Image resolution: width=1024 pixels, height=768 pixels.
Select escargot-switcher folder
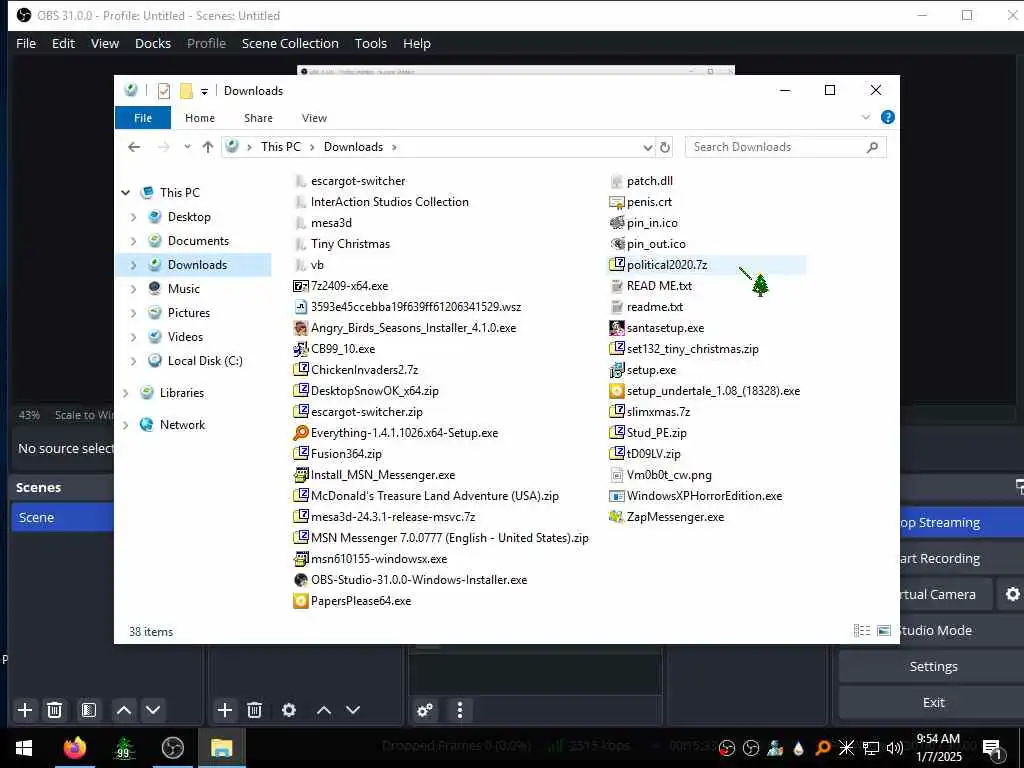coord(358,181)
